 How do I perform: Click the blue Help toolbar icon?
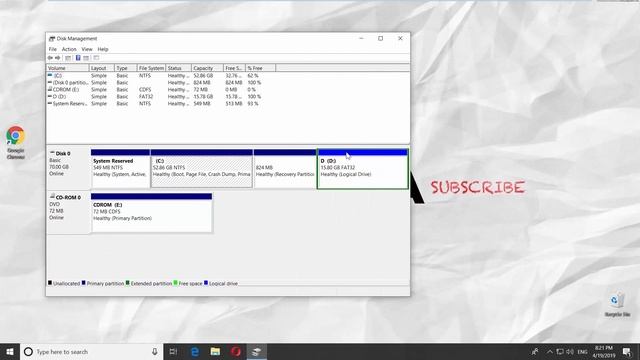pos(78,58)
